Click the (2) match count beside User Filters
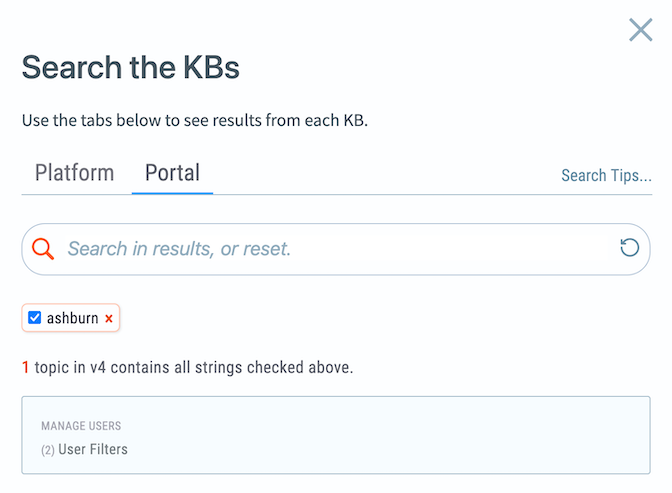Viewport: 672px width, 493px height. click(48, 450)
